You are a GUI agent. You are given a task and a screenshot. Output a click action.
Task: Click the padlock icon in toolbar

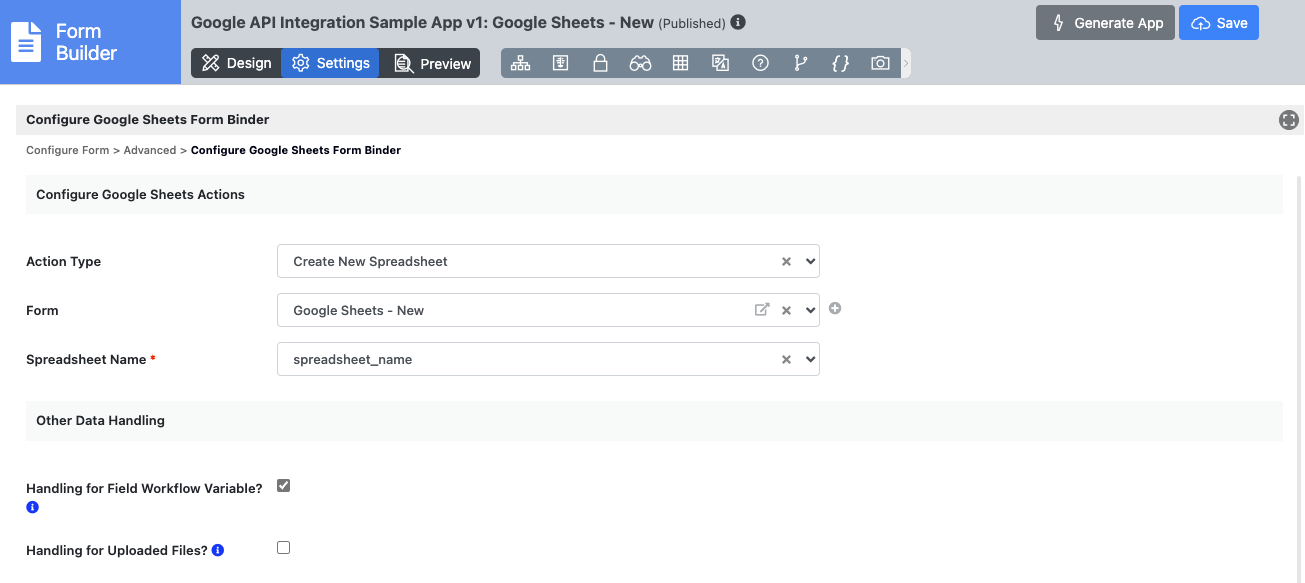tap(600, 63)
